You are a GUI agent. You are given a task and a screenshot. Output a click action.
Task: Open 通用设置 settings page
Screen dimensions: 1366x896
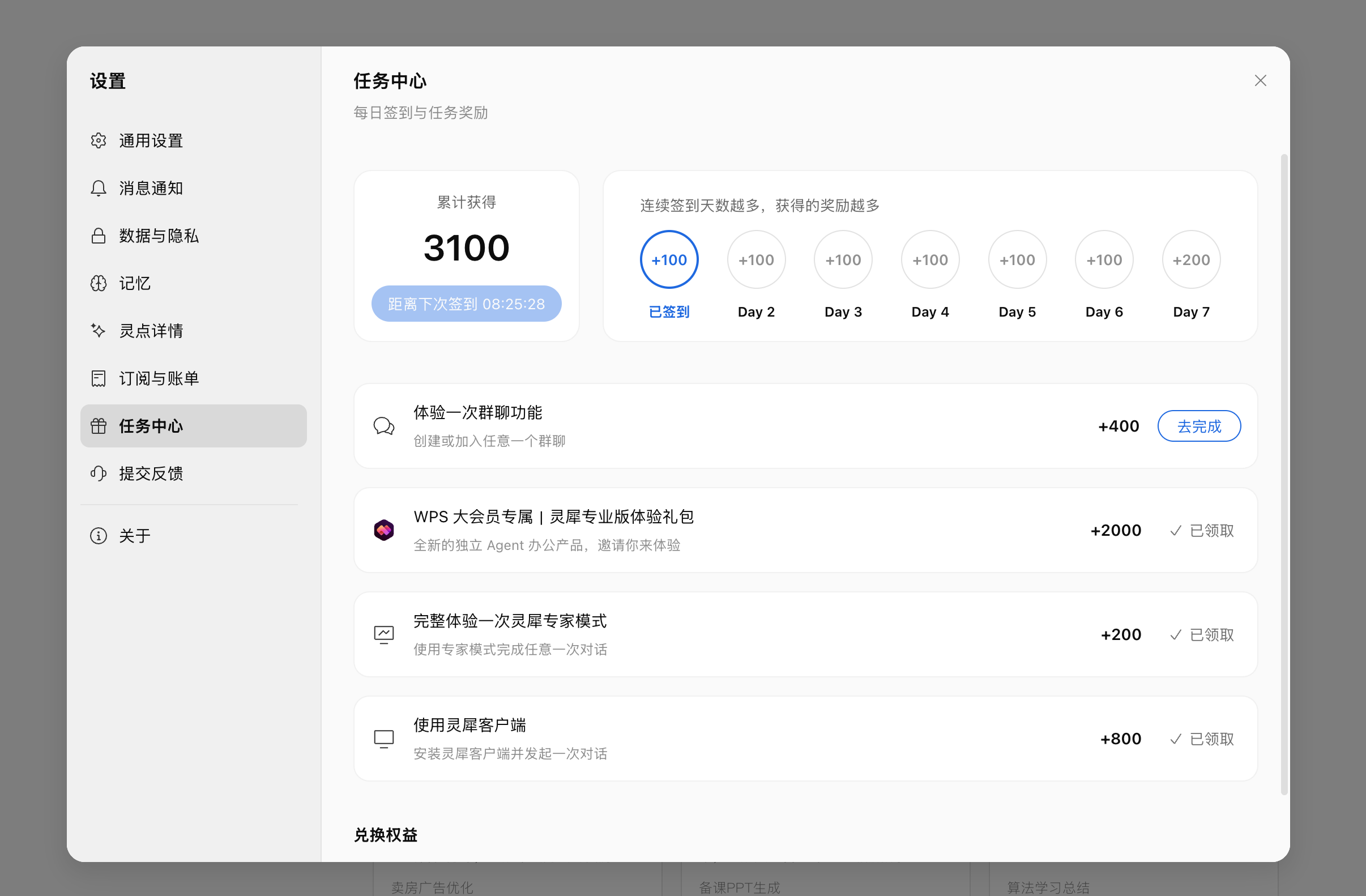pyautogui.click(x=194, y=140)
